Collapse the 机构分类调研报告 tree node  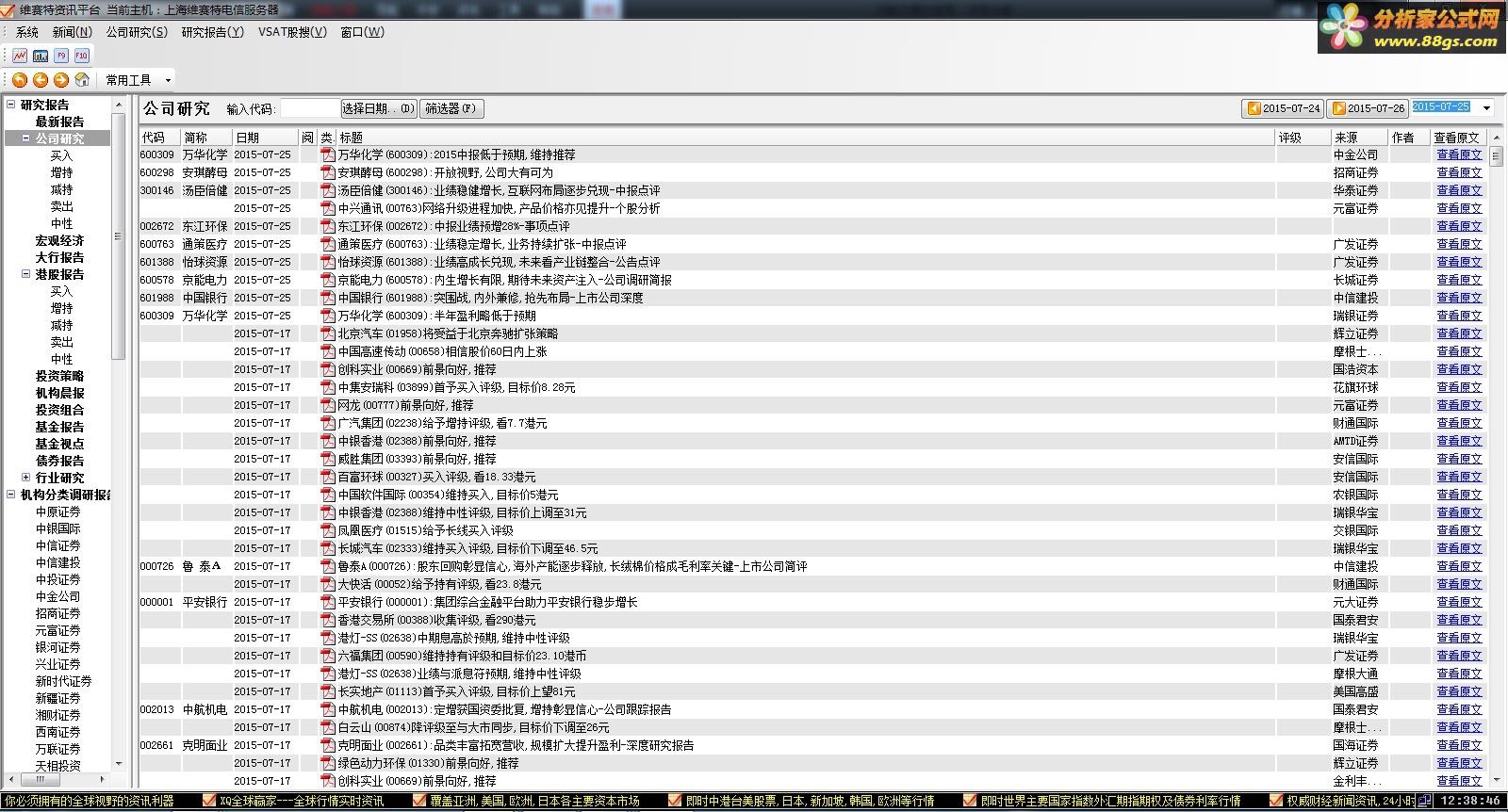(x=11, y=495)
